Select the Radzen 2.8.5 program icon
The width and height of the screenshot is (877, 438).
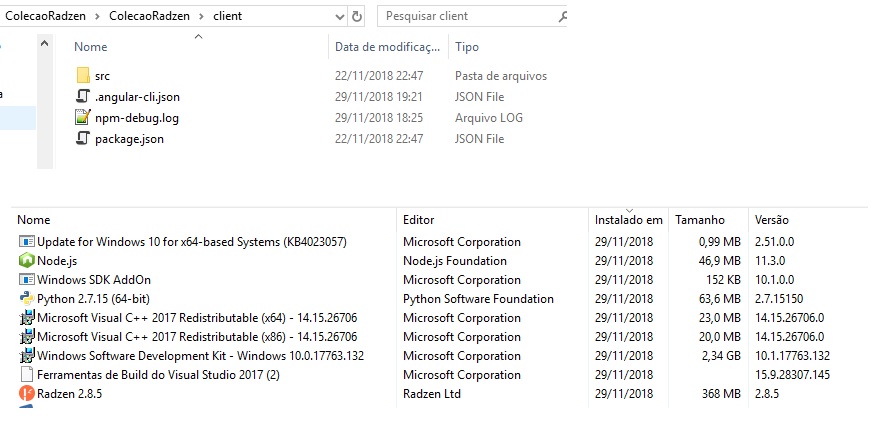[26, 394]
